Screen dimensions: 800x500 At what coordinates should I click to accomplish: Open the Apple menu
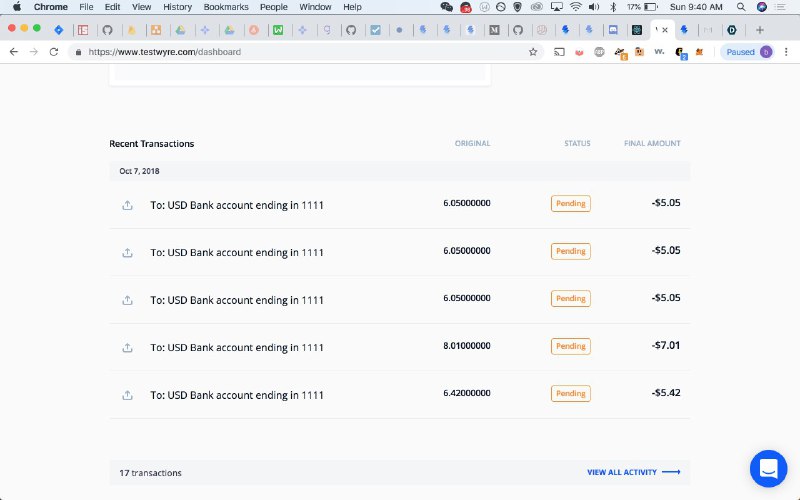pos(17,7)
